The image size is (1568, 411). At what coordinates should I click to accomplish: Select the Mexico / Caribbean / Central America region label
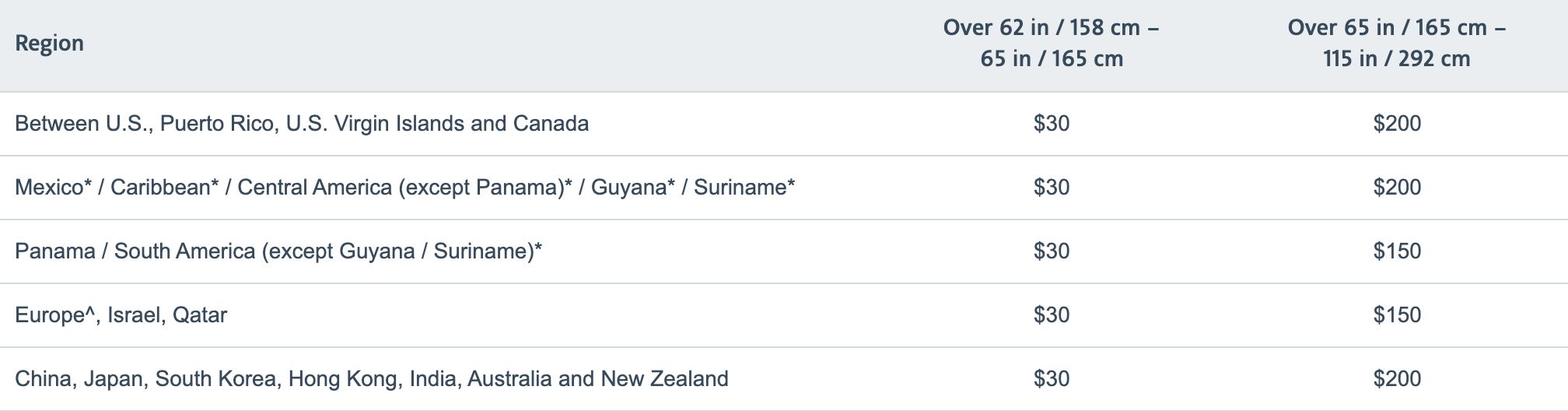tap(404, 188)
